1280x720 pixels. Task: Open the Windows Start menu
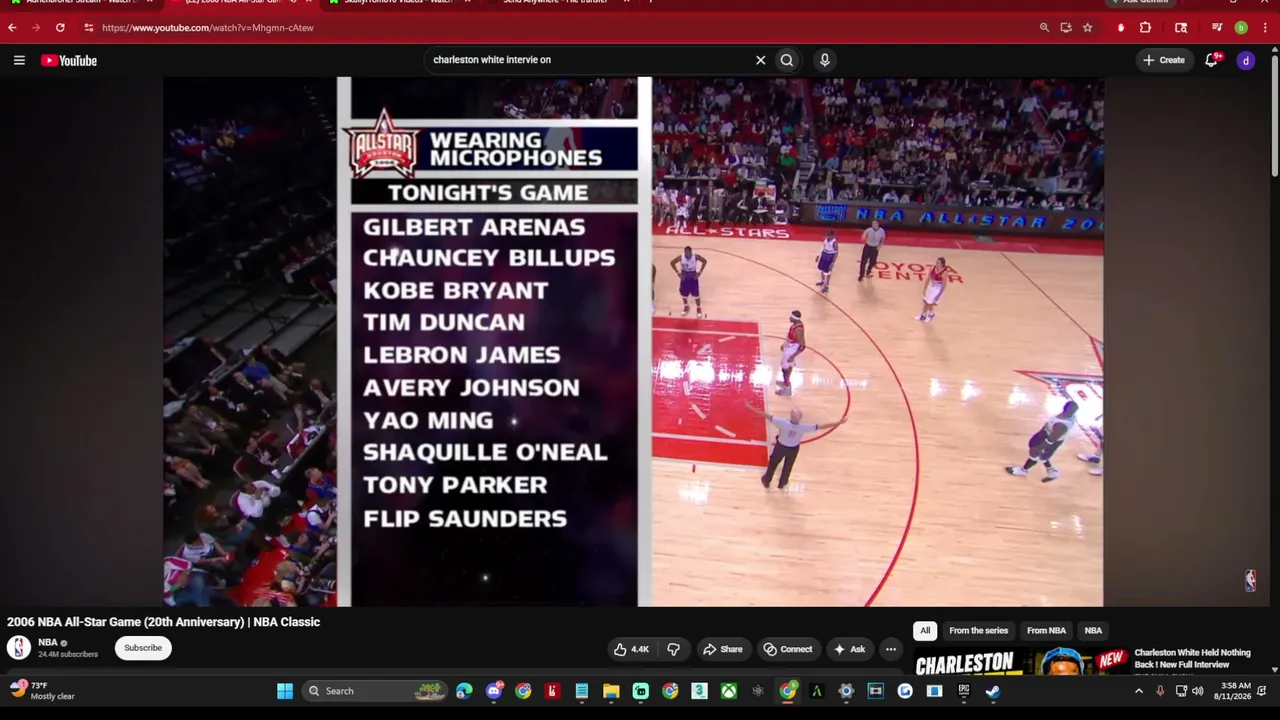(285, 691)
